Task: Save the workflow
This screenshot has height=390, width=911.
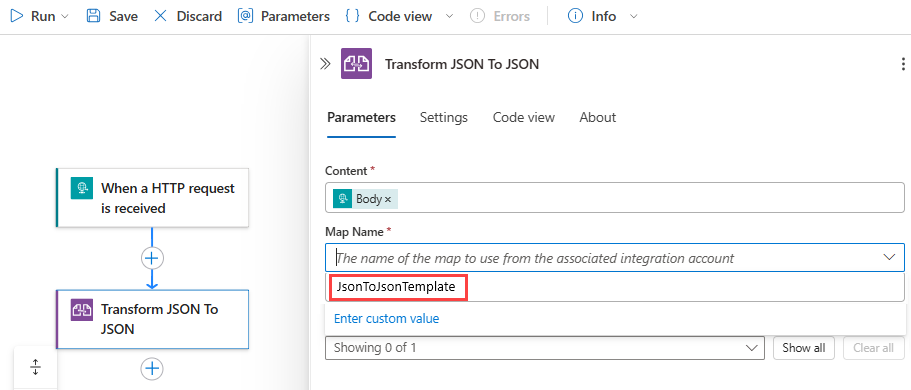Action: point(112,16)
